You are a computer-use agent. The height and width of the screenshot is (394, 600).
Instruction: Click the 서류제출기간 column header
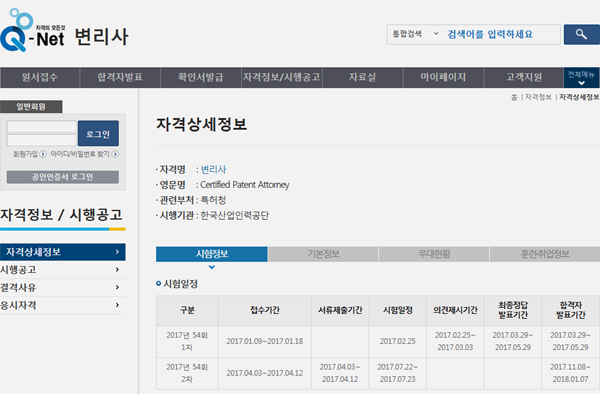click(x=340, y=310)
